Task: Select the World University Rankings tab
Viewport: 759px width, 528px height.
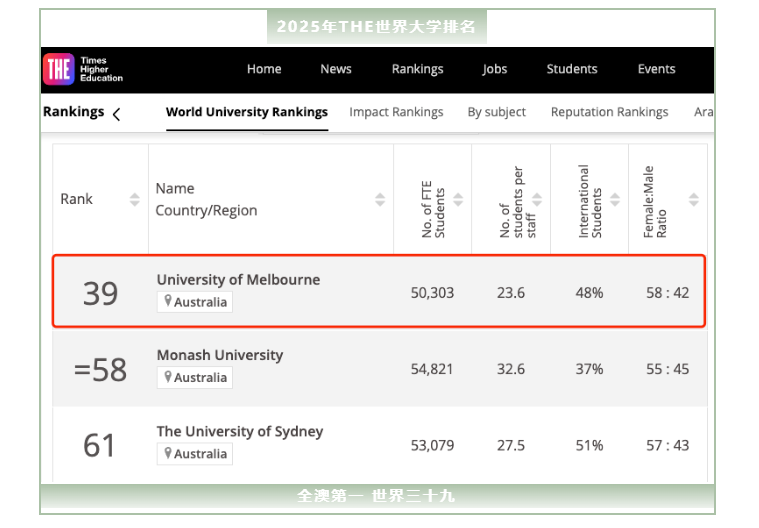Action: pyautogui.click(x=247, y=112)
